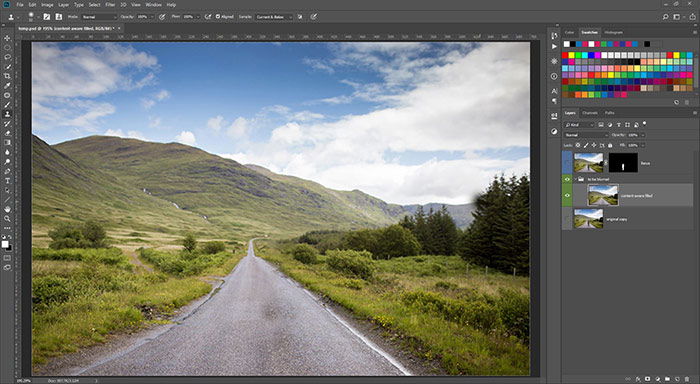Pick the red swatch in Swatches panel
The width and height of the screenshot is (700, 384).
point(565,55)
